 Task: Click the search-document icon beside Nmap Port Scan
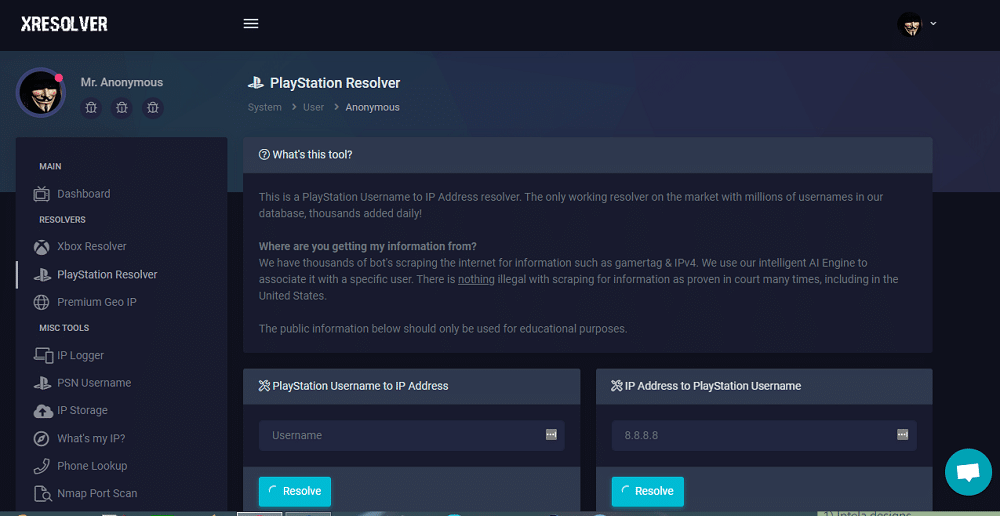tap(42, 494)
